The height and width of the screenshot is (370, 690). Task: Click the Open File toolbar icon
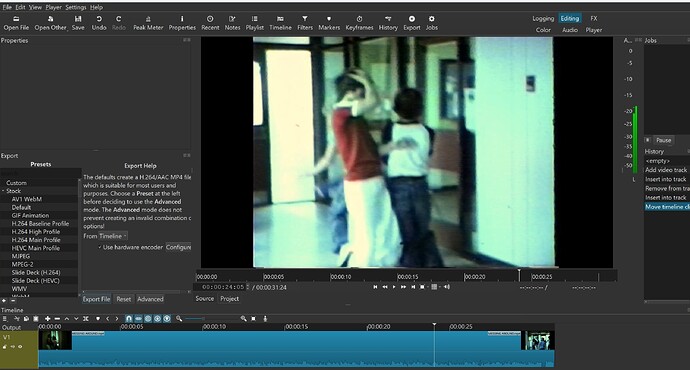[16, 19]
